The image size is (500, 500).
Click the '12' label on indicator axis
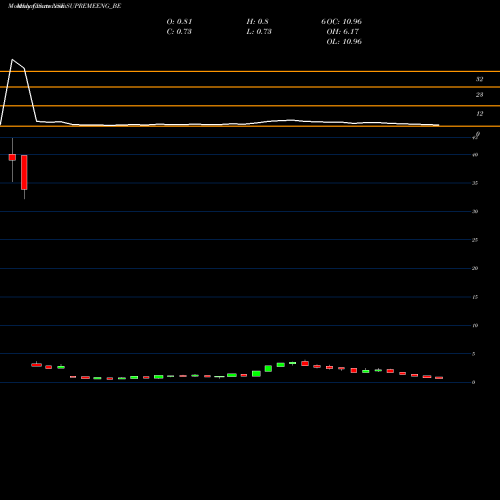click(479, 114)
